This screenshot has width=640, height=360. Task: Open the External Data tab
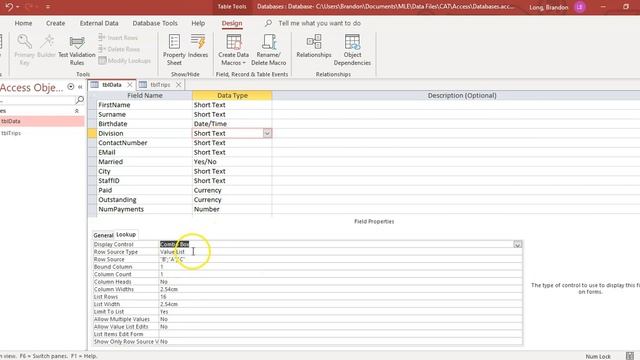click(x=99, y=23)
